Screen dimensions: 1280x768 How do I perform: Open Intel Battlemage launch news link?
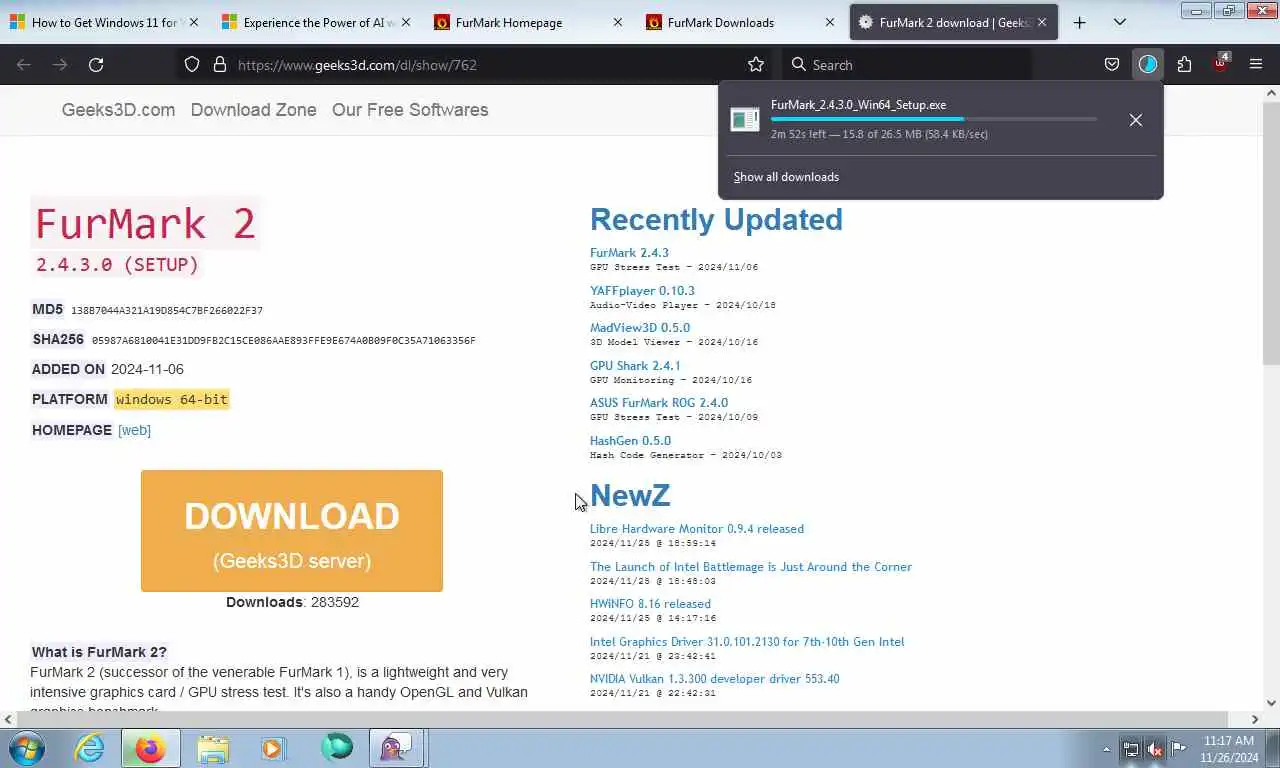751,567
